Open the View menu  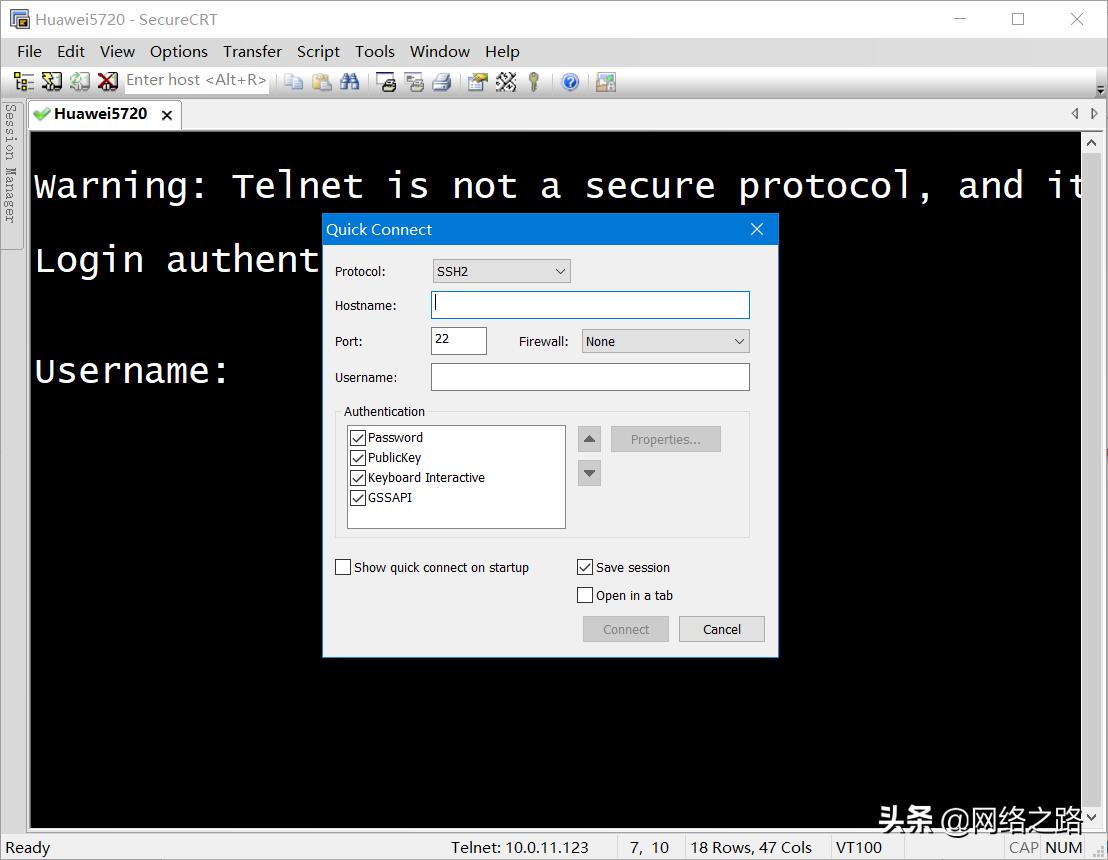pyautogui.click(x=117, y=52)
